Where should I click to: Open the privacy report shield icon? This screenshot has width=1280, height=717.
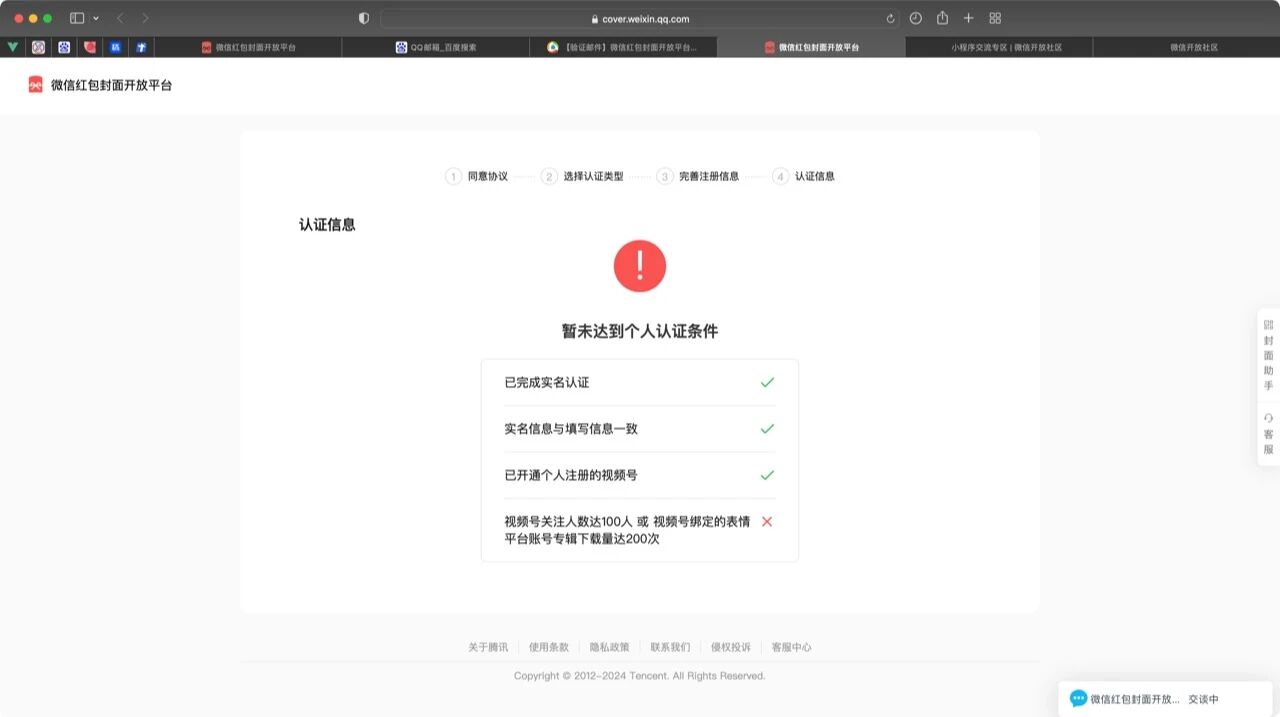point(363,18)
